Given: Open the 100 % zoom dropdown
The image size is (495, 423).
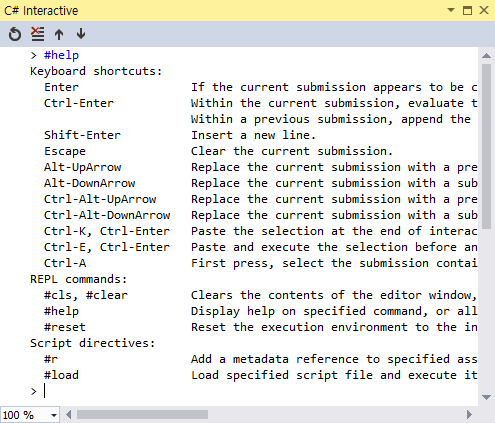Looking at the screenshot, I should 53,415.
